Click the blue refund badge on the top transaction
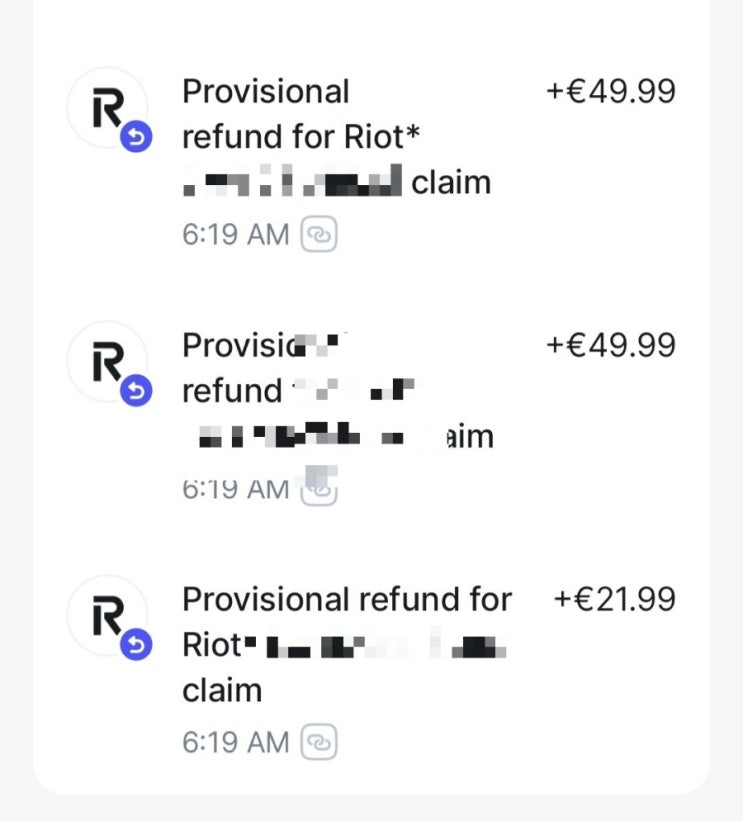Viewport: 743px width, 821px height. pyautogui.click(x=135, y=140)
